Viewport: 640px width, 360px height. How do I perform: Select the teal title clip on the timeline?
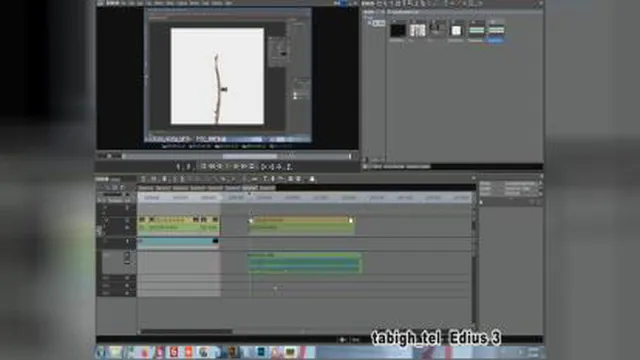178,242
